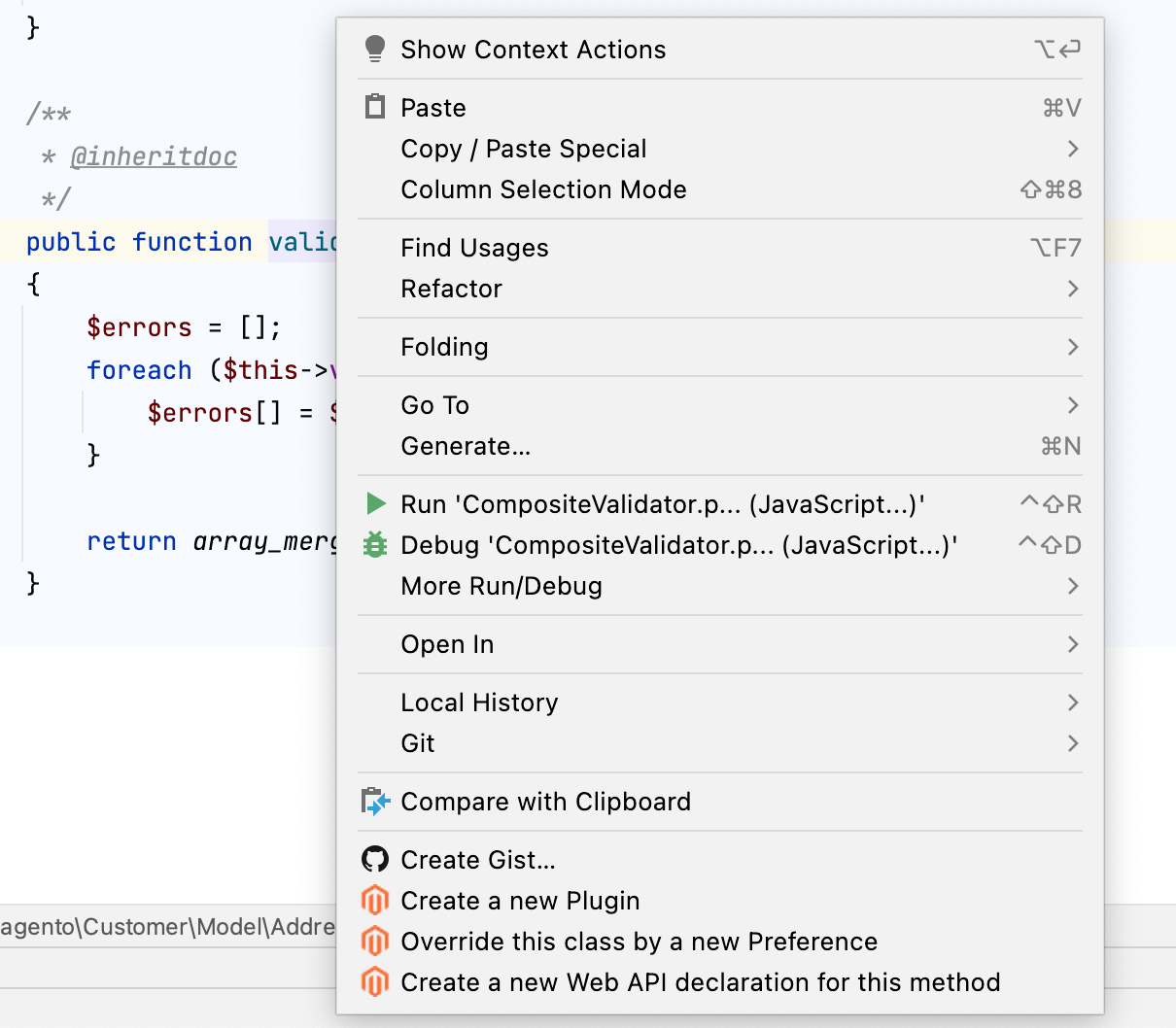Click the Magento icon for Create a new Plugin
Screen dimensions: 1176x1028
pyautogui.click(x=374, y=901)
